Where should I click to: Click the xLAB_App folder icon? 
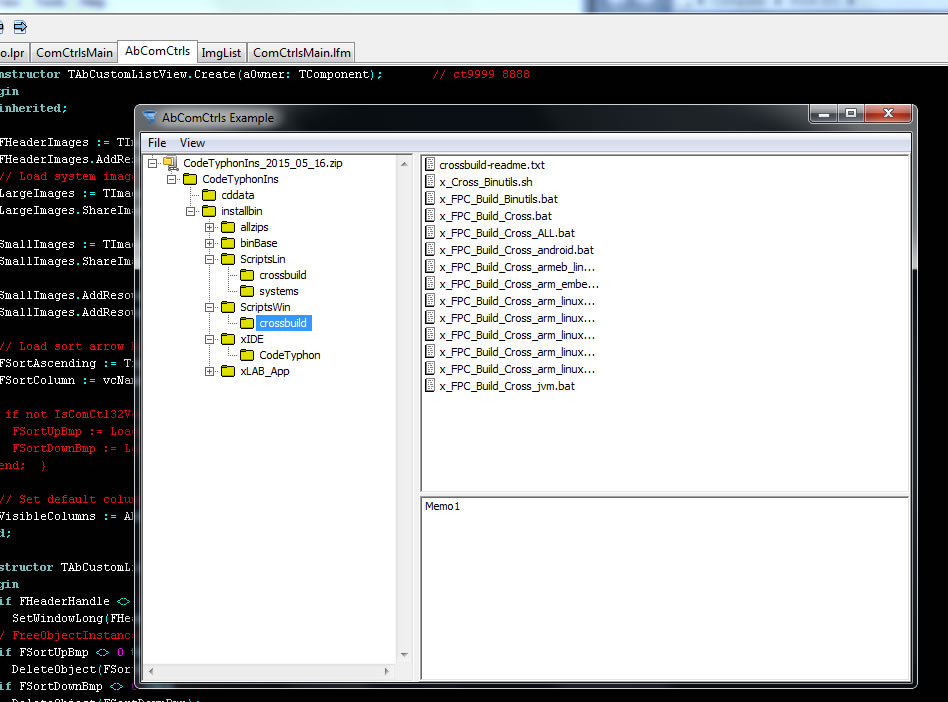point(228,371)
